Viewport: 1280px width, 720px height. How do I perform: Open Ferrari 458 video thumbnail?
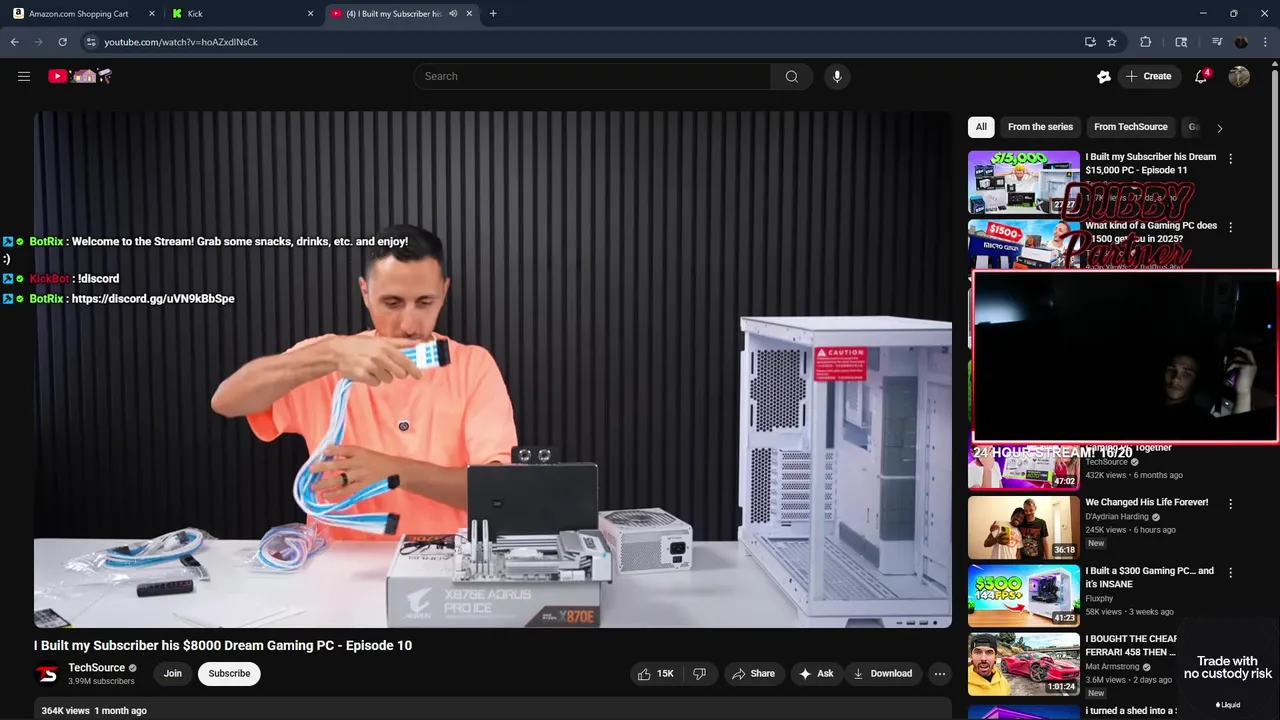(x=1024, y=665)
